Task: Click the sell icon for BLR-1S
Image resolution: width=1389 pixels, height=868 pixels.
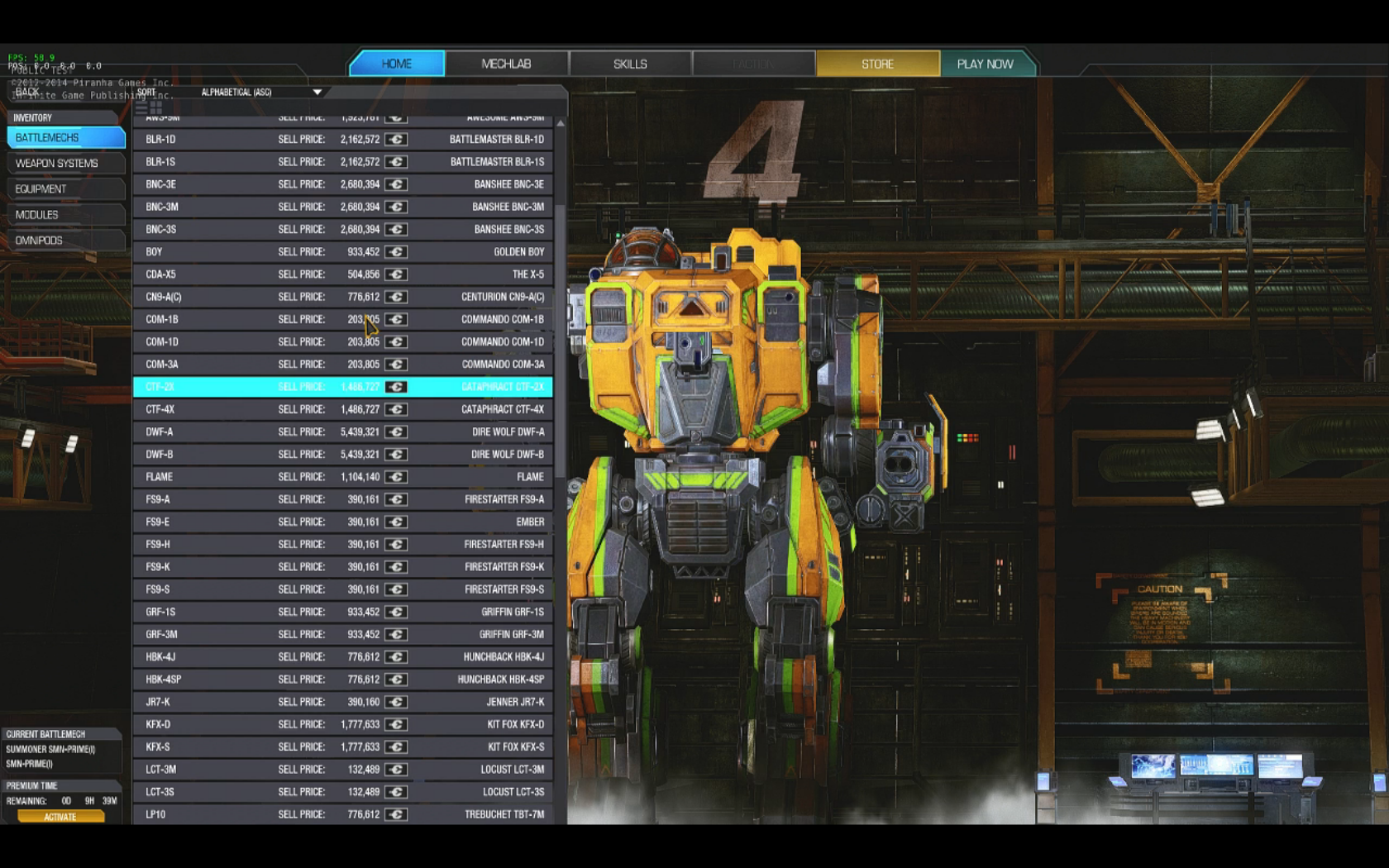Action: pyautogui.click(x=396, y=162)
